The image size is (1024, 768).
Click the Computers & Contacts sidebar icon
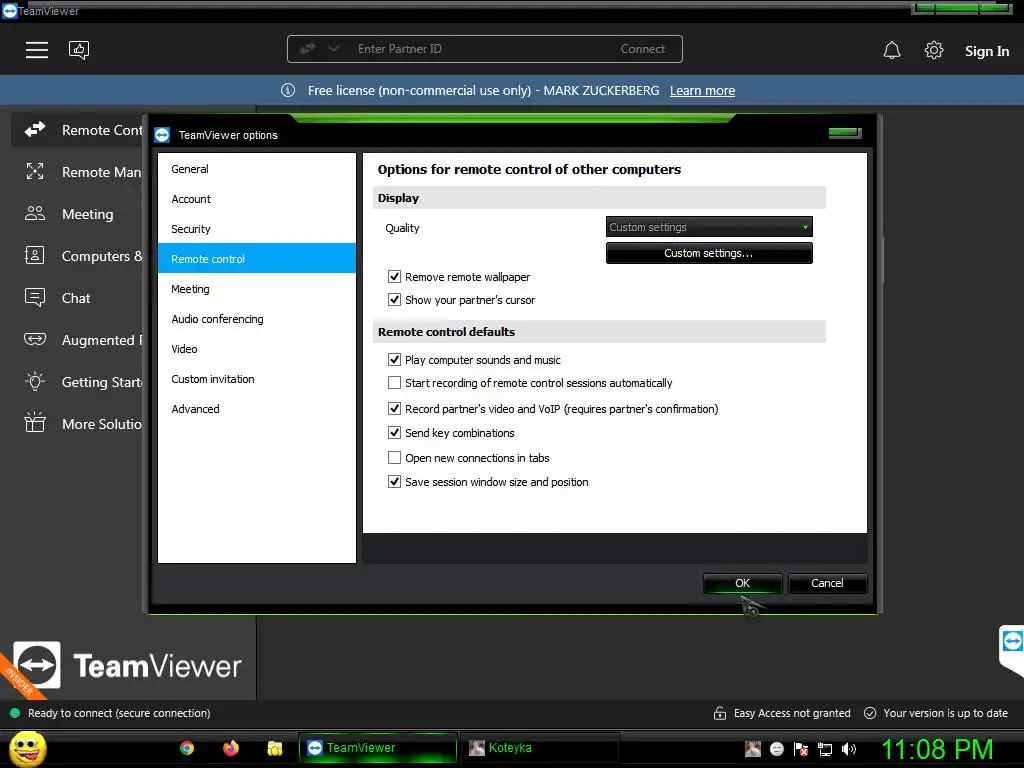pyautogui.click(x=35, y=255)
